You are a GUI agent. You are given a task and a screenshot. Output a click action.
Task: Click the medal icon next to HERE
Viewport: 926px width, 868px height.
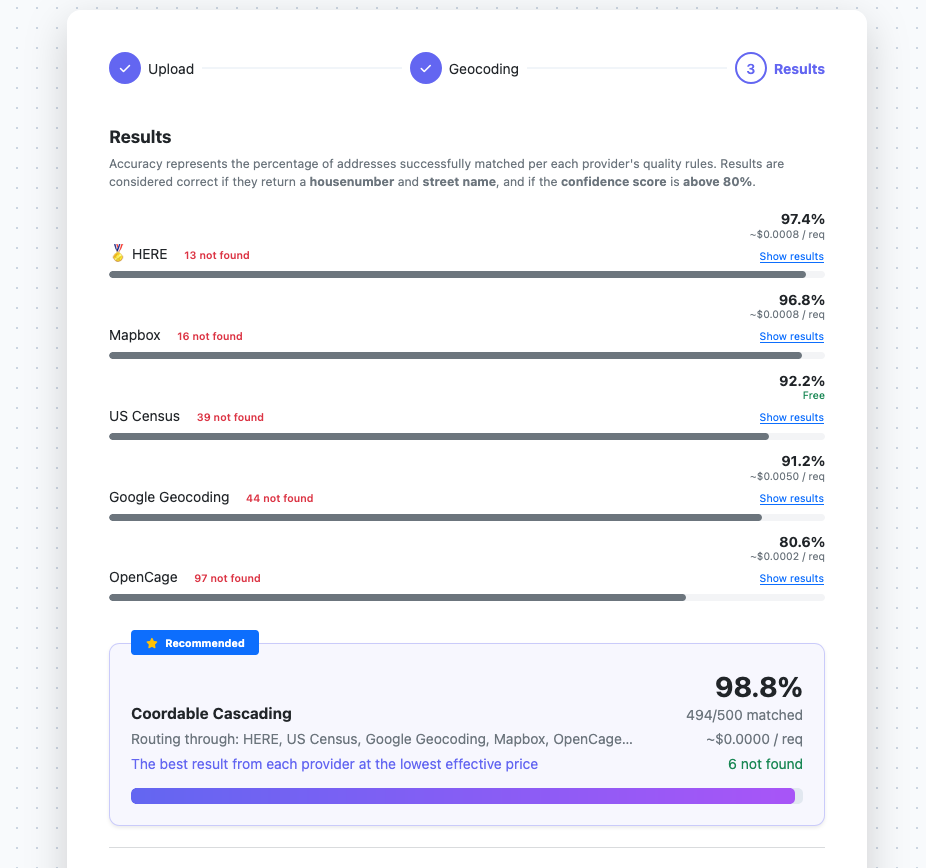(x=118, y=253)
